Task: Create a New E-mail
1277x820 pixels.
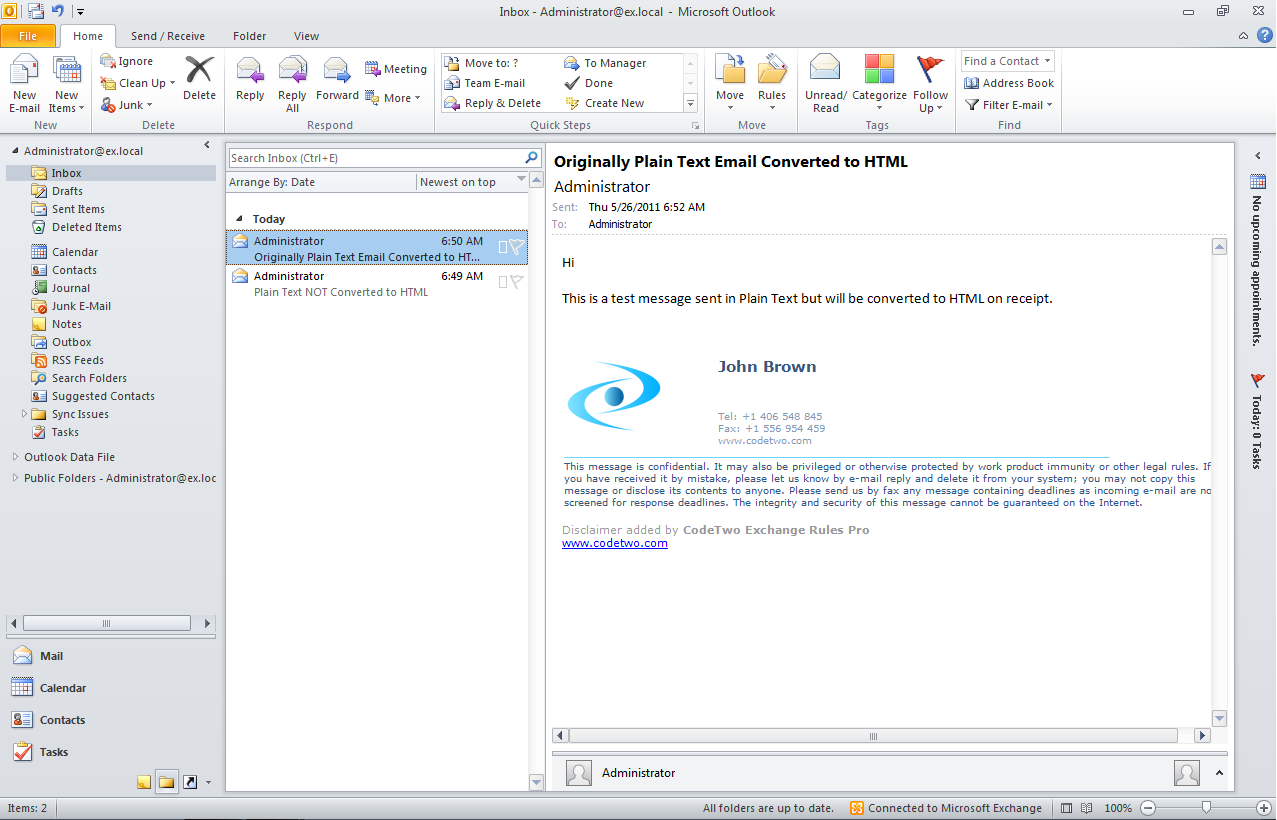Action: point(25,85)
